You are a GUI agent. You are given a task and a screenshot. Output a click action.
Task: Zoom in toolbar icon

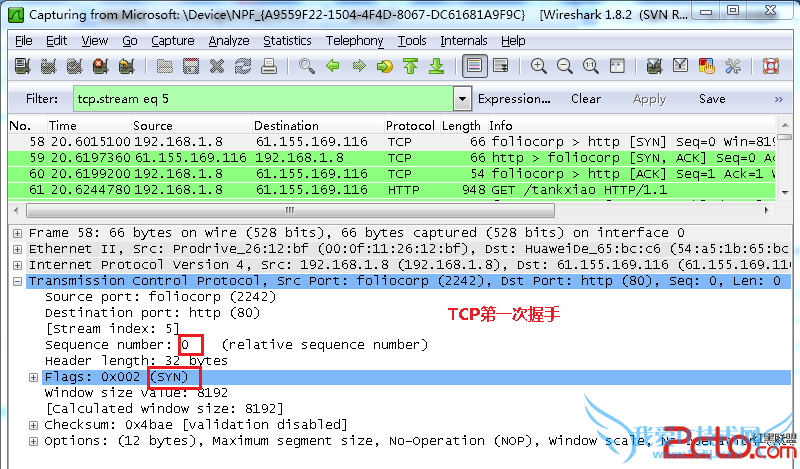click(539, 66)
